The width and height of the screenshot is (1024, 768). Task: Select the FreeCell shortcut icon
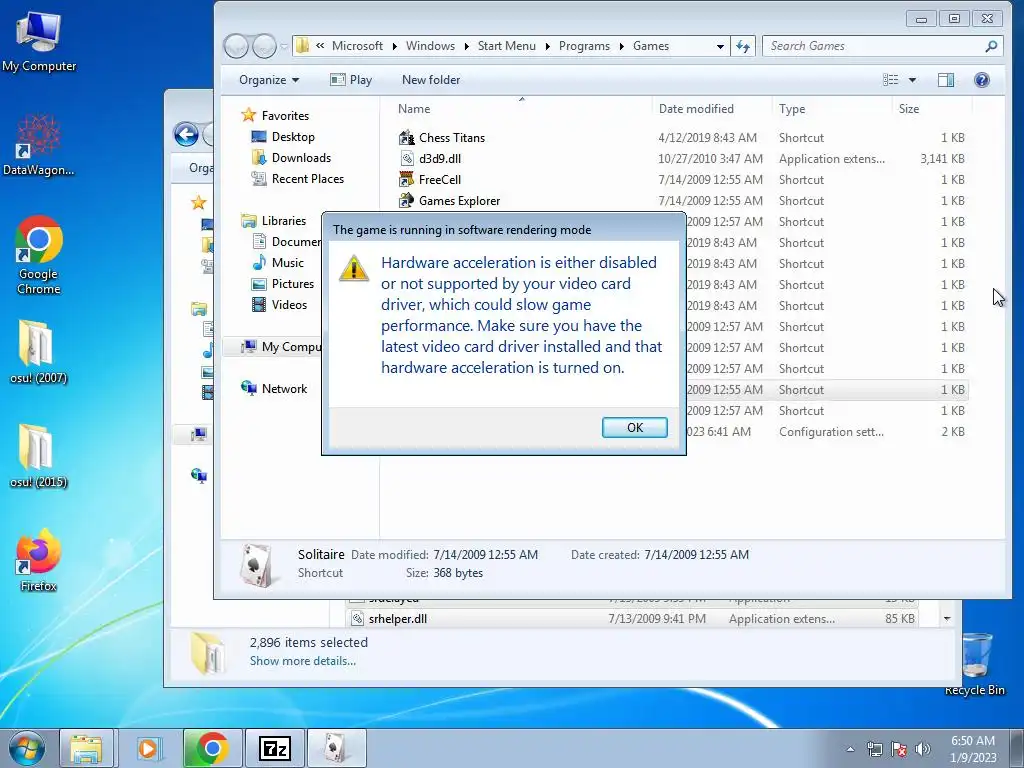coord(407,180)
